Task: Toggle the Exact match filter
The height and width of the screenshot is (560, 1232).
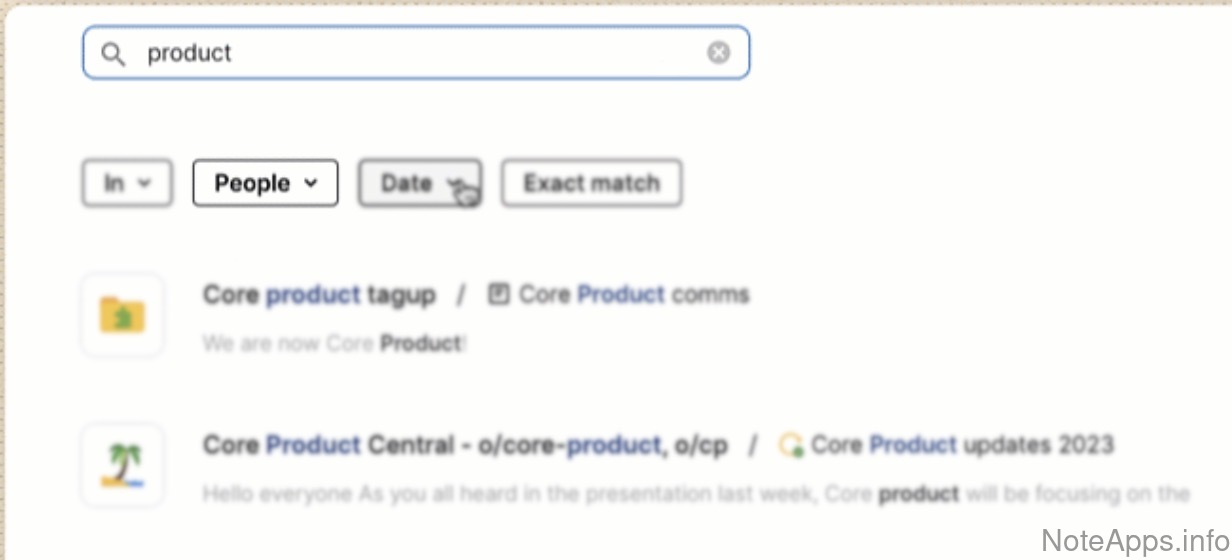Action: [591, 183]
